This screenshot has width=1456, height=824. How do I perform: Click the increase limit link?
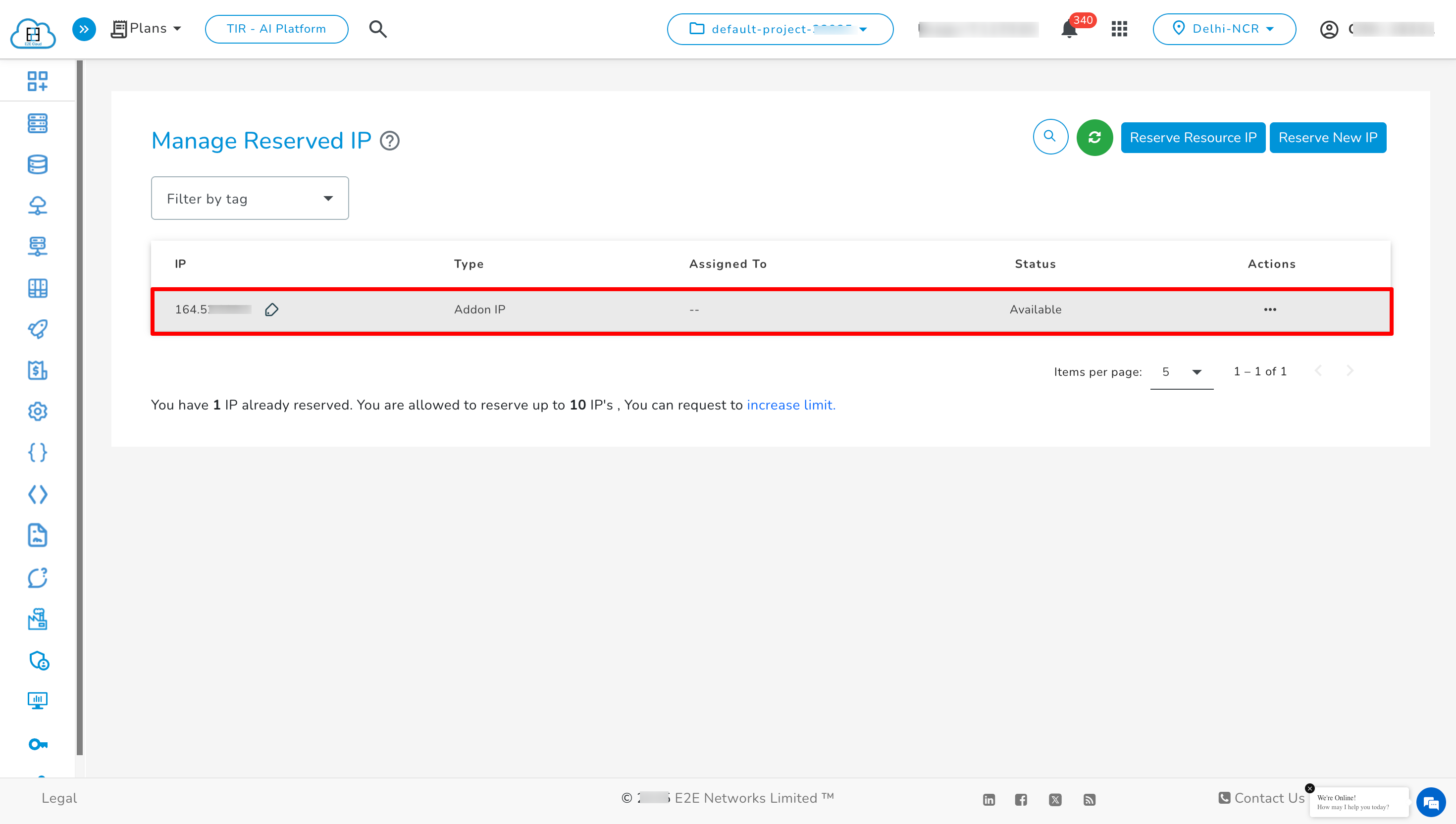(x=790, y=405)
